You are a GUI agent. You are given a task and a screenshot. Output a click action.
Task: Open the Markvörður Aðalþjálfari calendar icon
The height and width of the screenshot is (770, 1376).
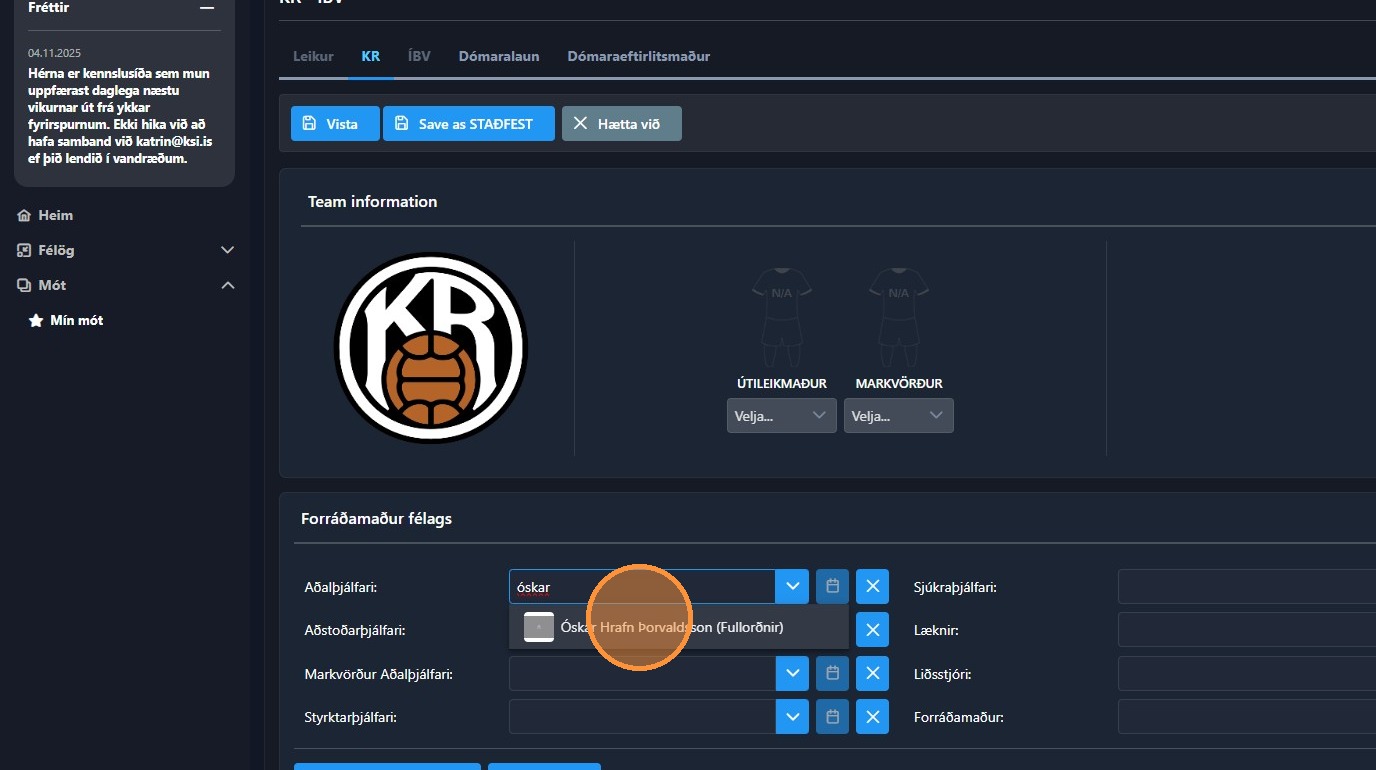[x=832, y=674]
